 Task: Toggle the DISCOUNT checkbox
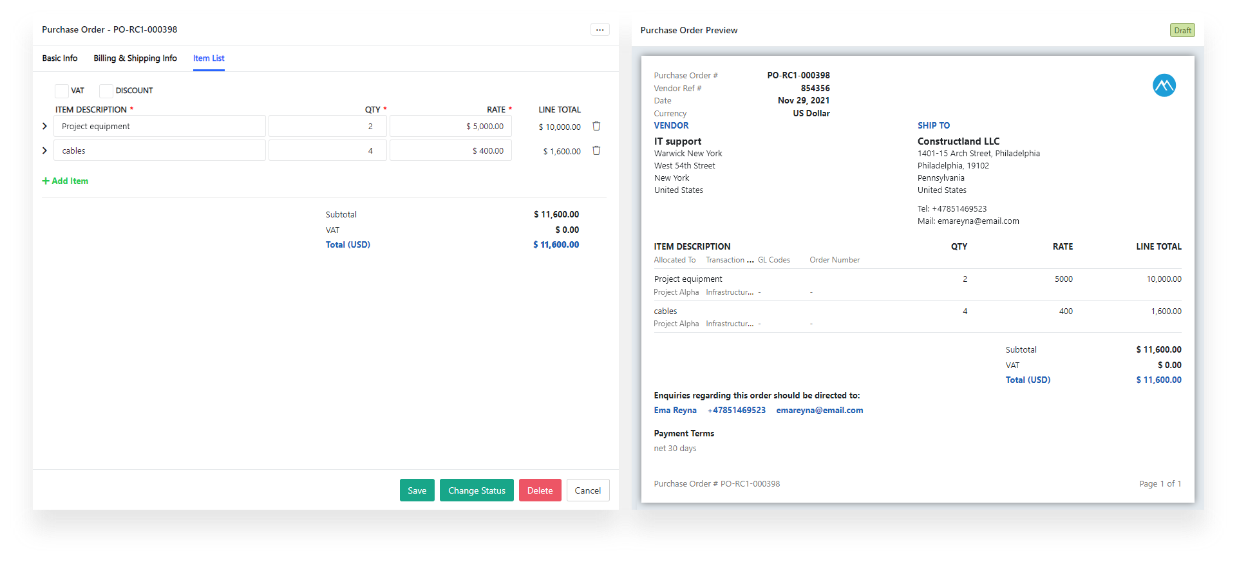(x=106, y=90)
